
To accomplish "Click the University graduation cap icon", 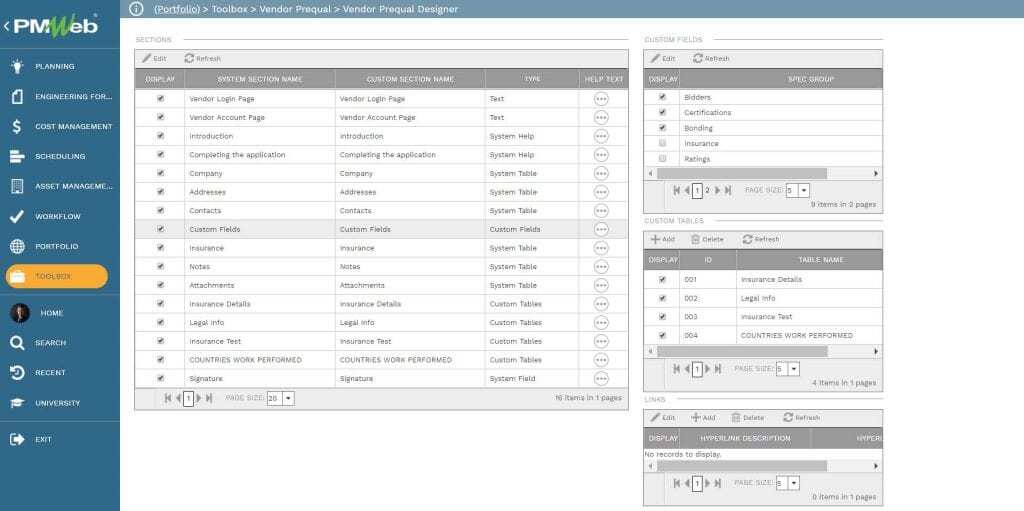I will 18,403.
